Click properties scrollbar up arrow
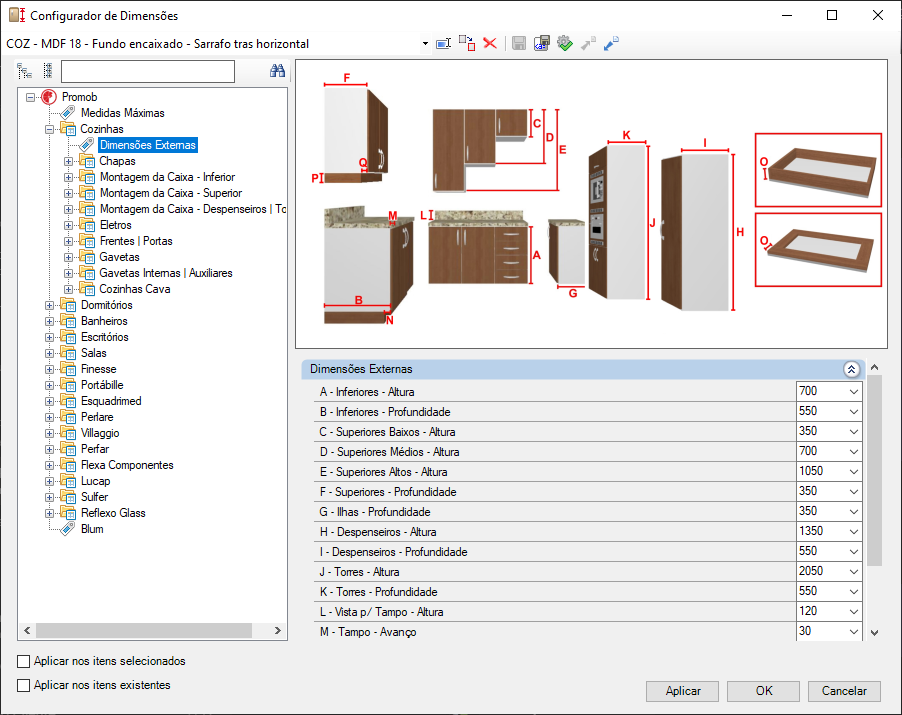Screen dimensions: 902x715 point(874,367)
